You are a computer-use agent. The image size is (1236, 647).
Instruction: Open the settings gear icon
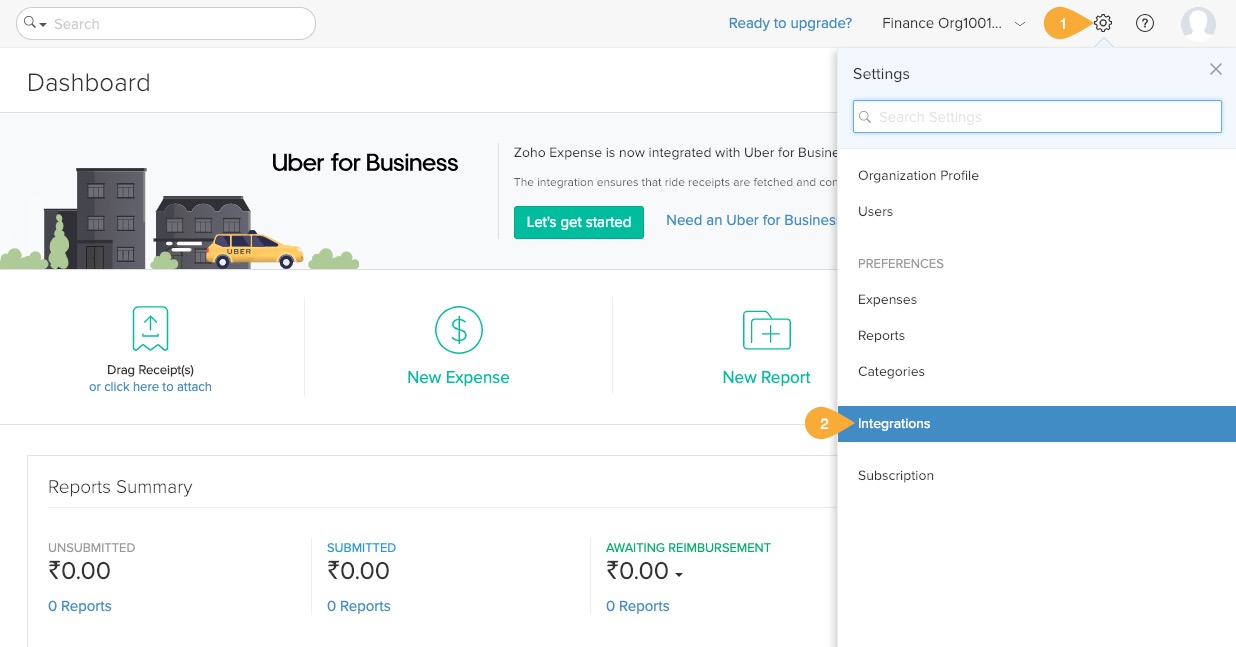point(1103,23)
